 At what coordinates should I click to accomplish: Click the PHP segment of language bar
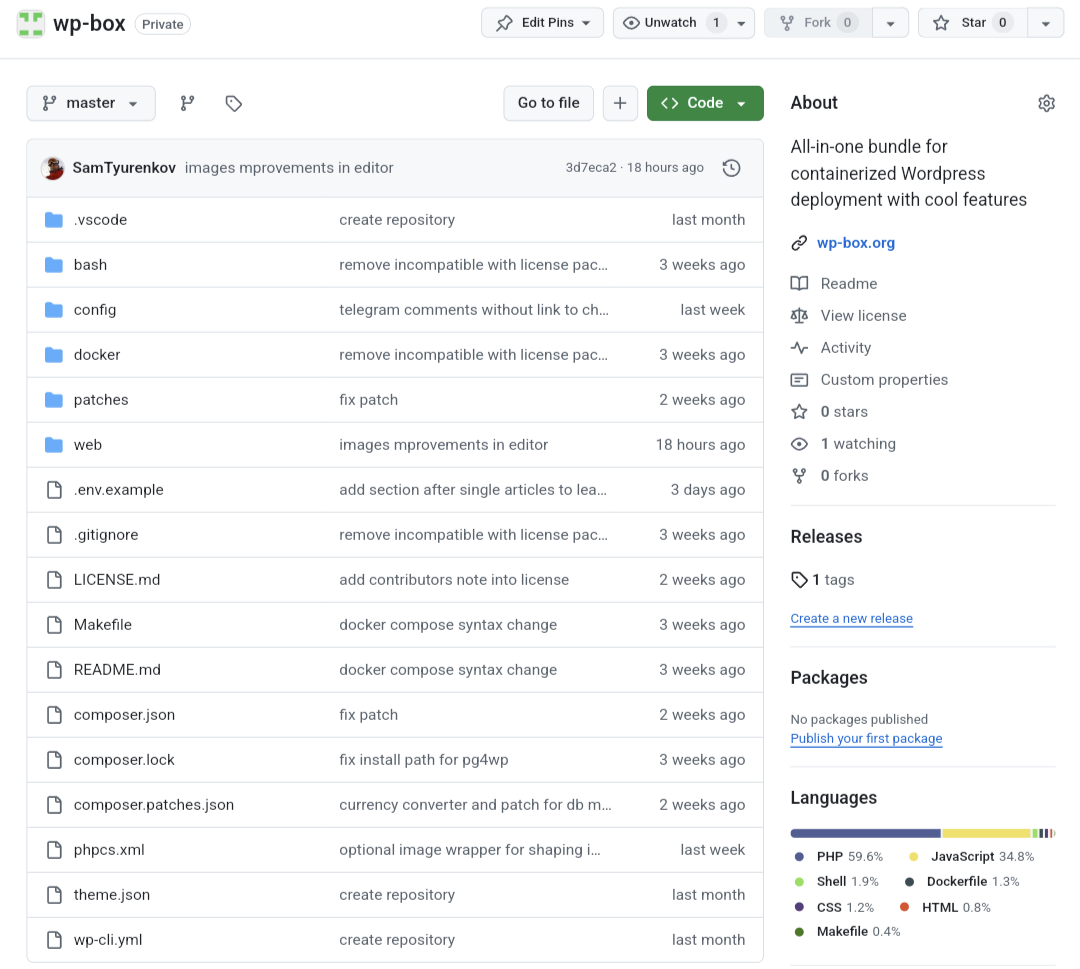tap(866, 833)
